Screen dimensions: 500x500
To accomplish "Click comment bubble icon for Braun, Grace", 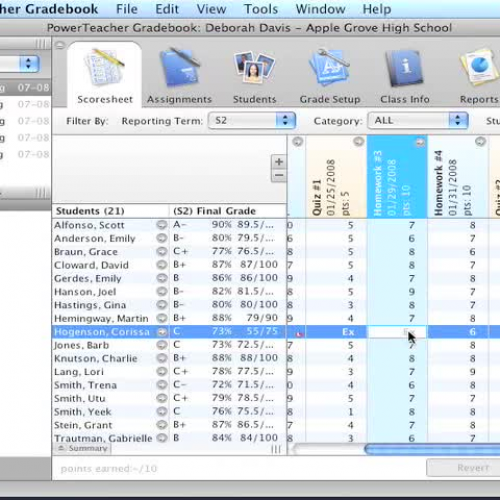I will pos(162,252).
